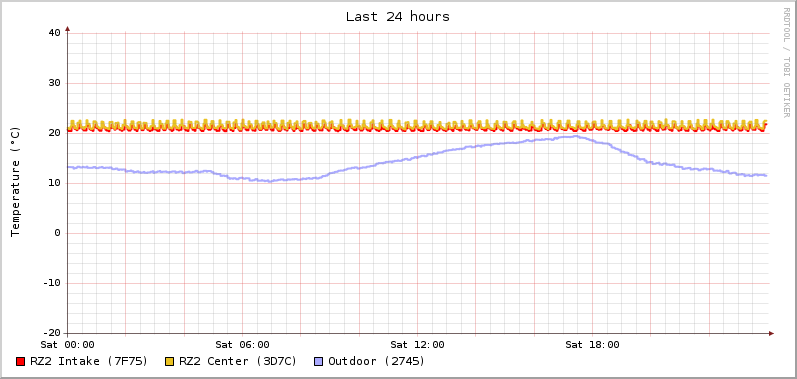
Task: Click the RZ2 Center (3D7C) legend label
Action: click(238, 361)
